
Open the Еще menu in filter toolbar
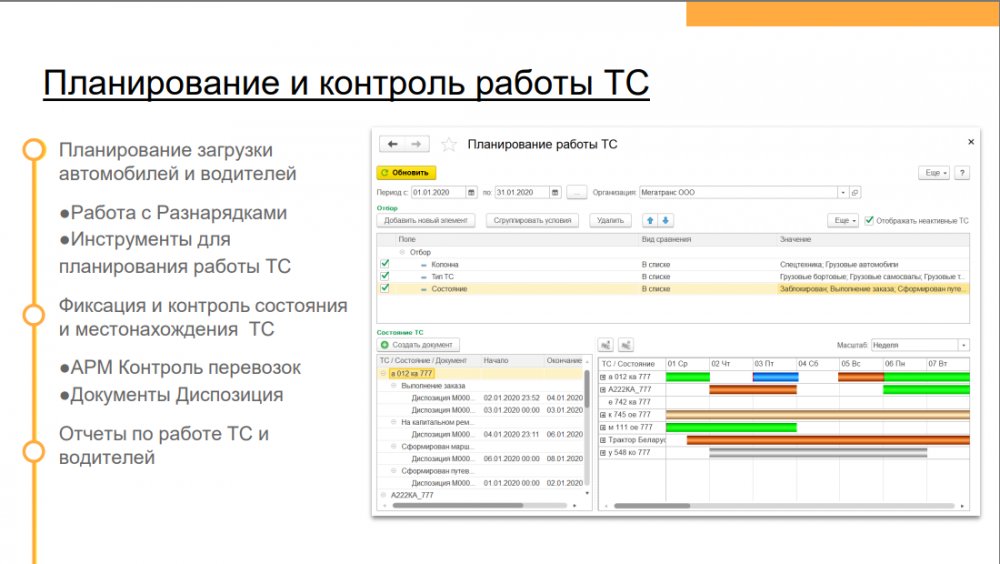(843, 220)
